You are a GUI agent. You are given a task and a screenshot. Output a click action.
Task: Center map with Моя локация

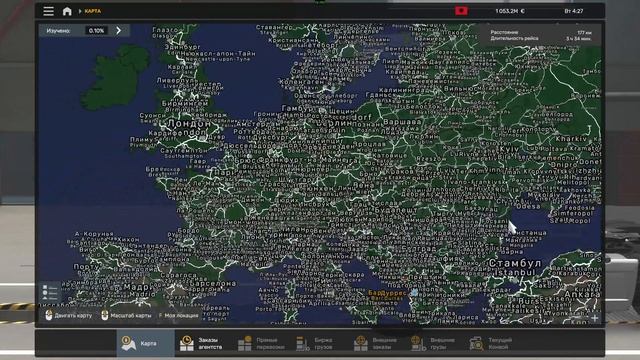click(178, 316)
